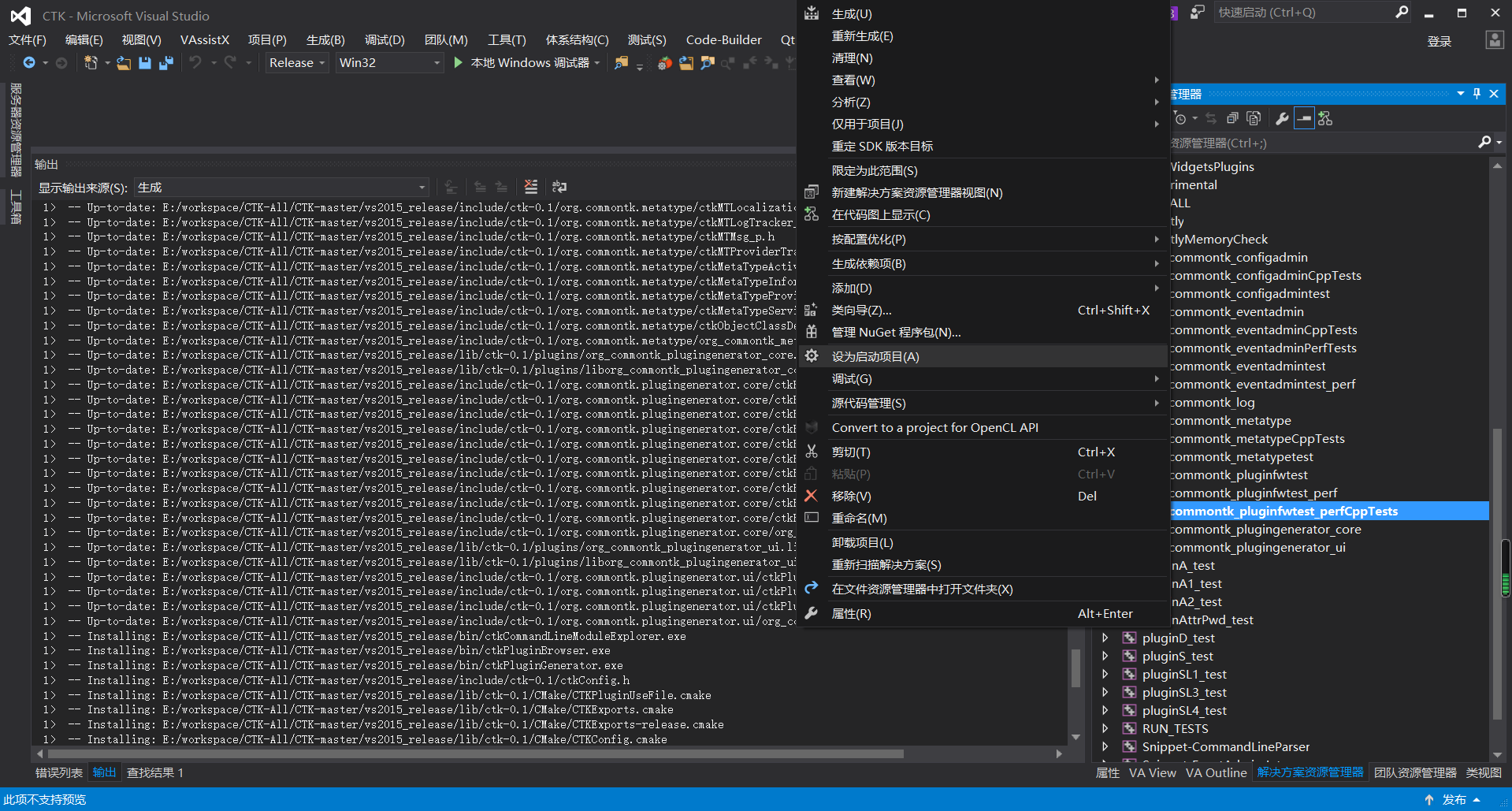Choose 移除(V) in context menu
This screenshot has height=811, width=1512.
click(983, 496)
